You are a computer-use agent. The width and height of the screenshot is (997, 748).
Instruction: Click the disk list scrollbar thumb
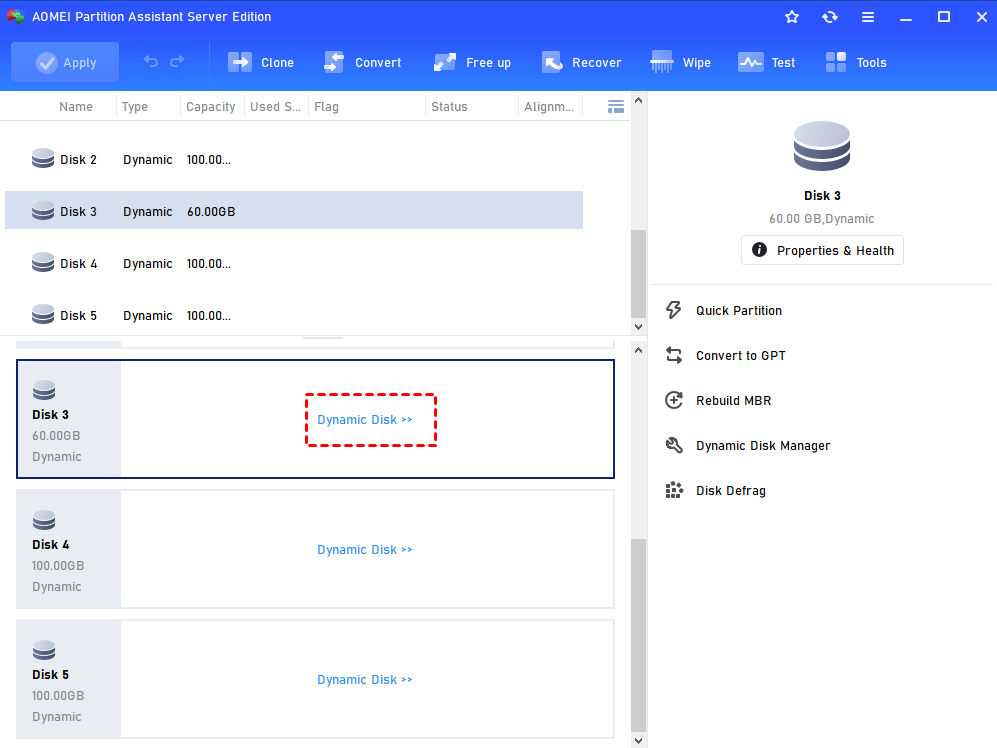[x=638, y=274]
